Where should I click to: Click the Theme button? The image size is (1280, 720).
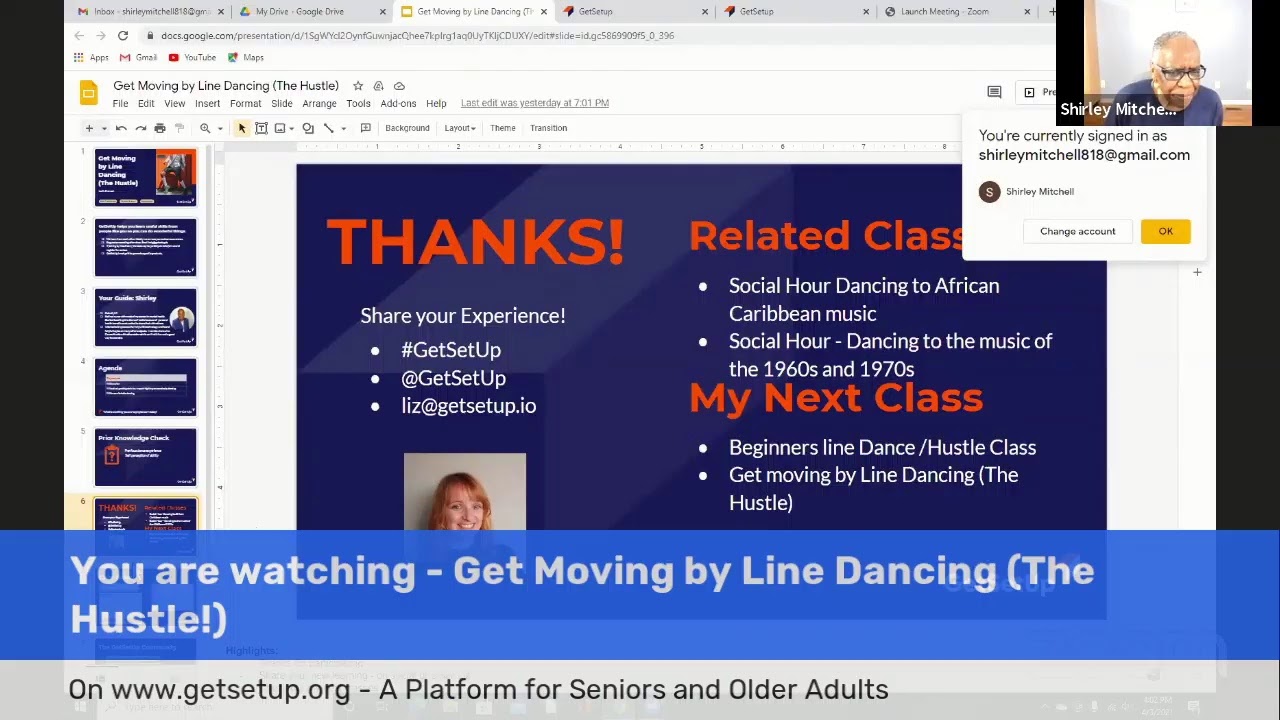503,128
